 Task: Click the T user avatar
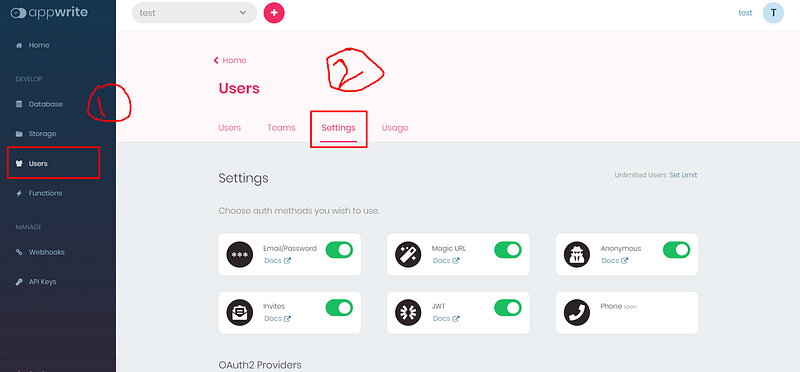(773, 13)
